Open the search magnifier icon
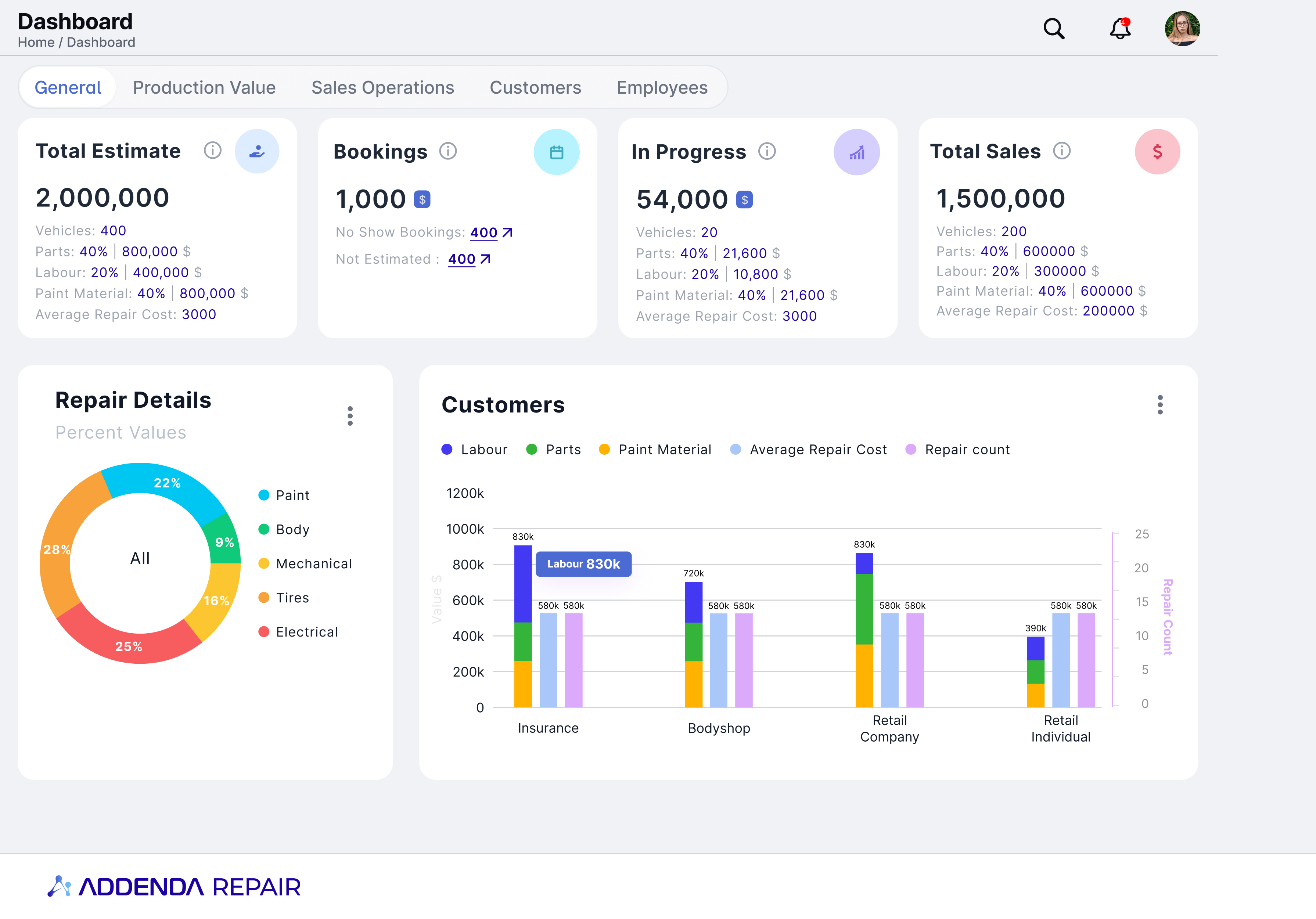 (x=1053, y=29)
